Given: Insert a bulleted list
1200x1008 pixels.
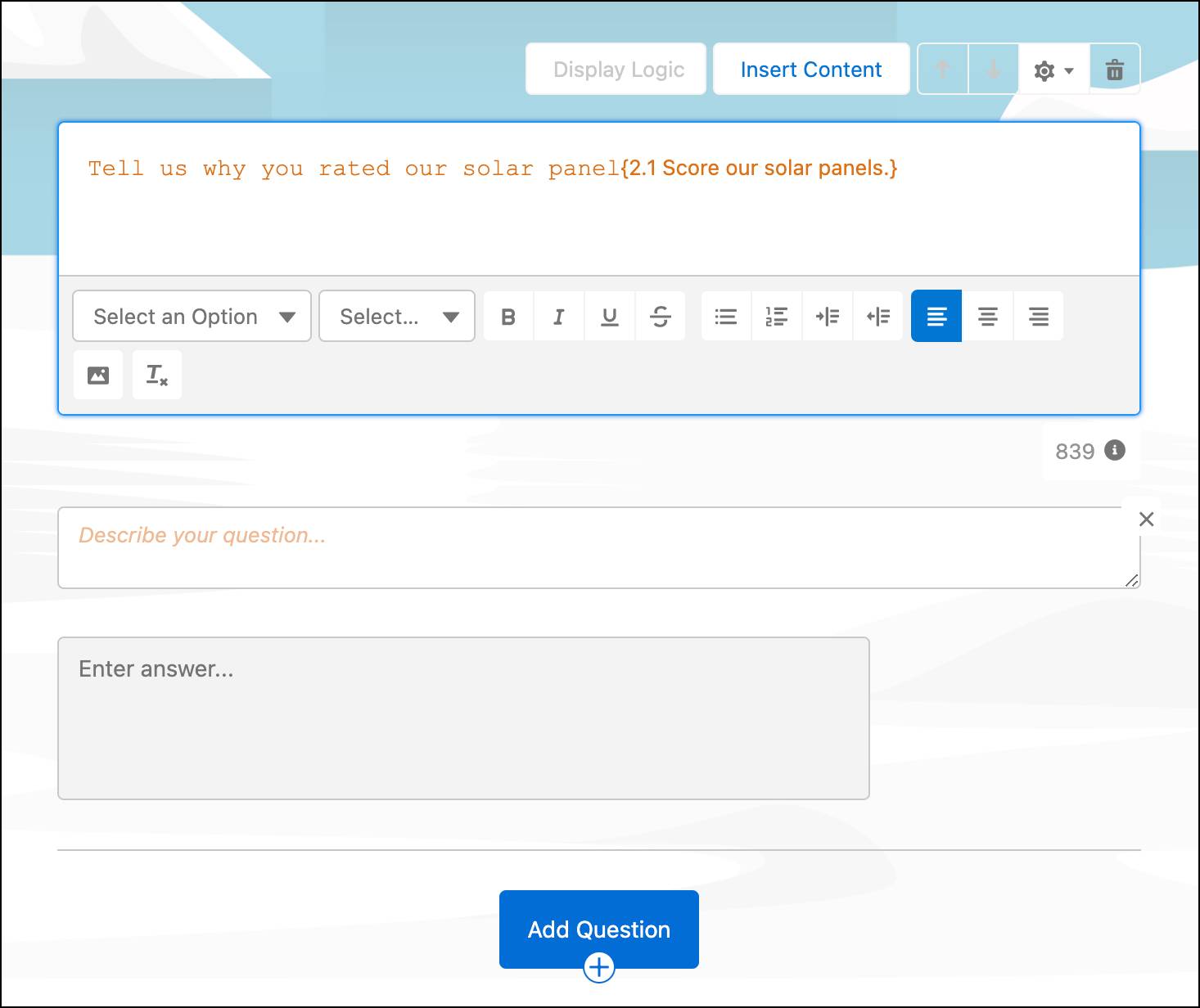Looking at the screenshot, I should point(724,316).
